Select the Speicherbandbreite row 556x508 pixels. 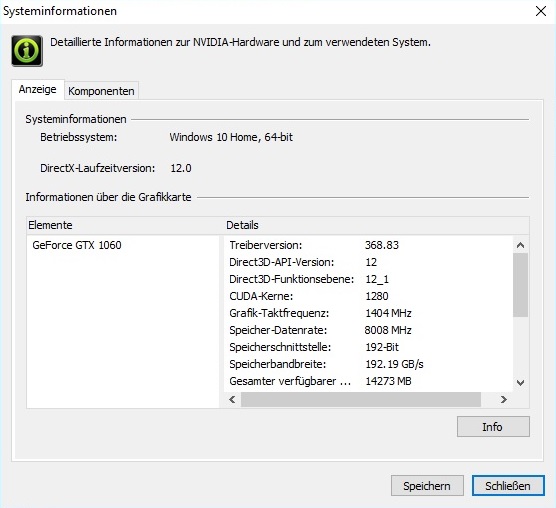click(x=368, y=364)
